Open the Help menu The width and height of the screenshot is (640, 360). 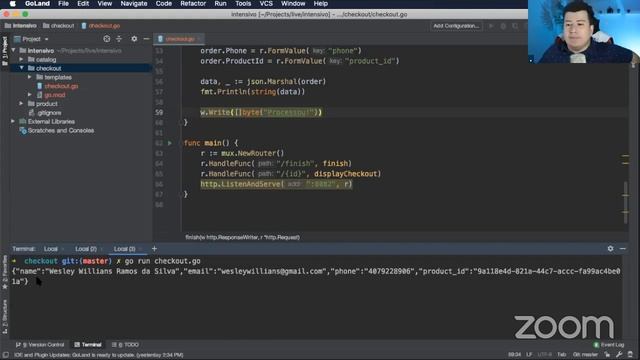(321, 4)
